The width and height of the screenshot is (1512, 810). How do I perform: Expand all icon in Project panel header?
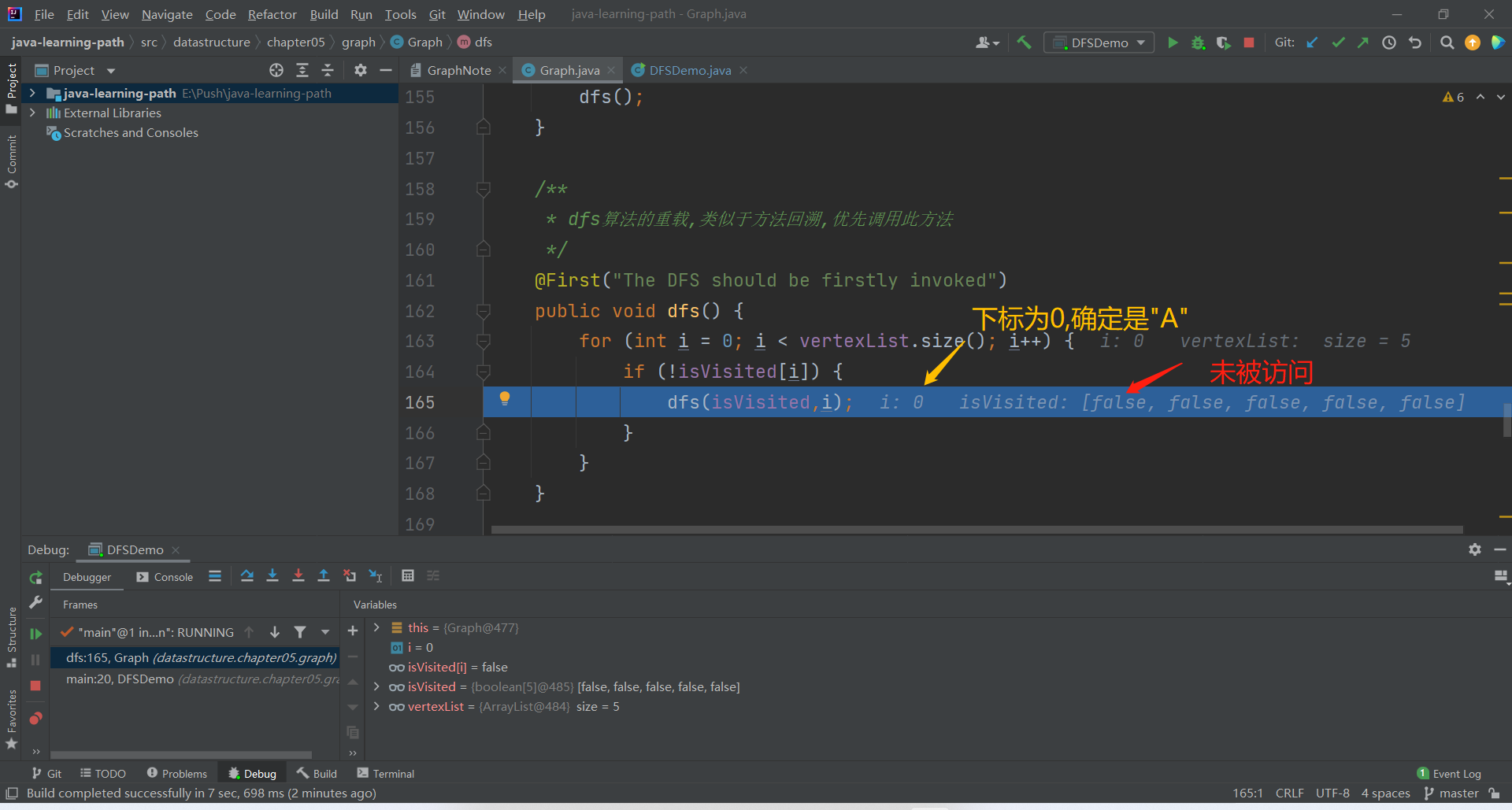302,70
